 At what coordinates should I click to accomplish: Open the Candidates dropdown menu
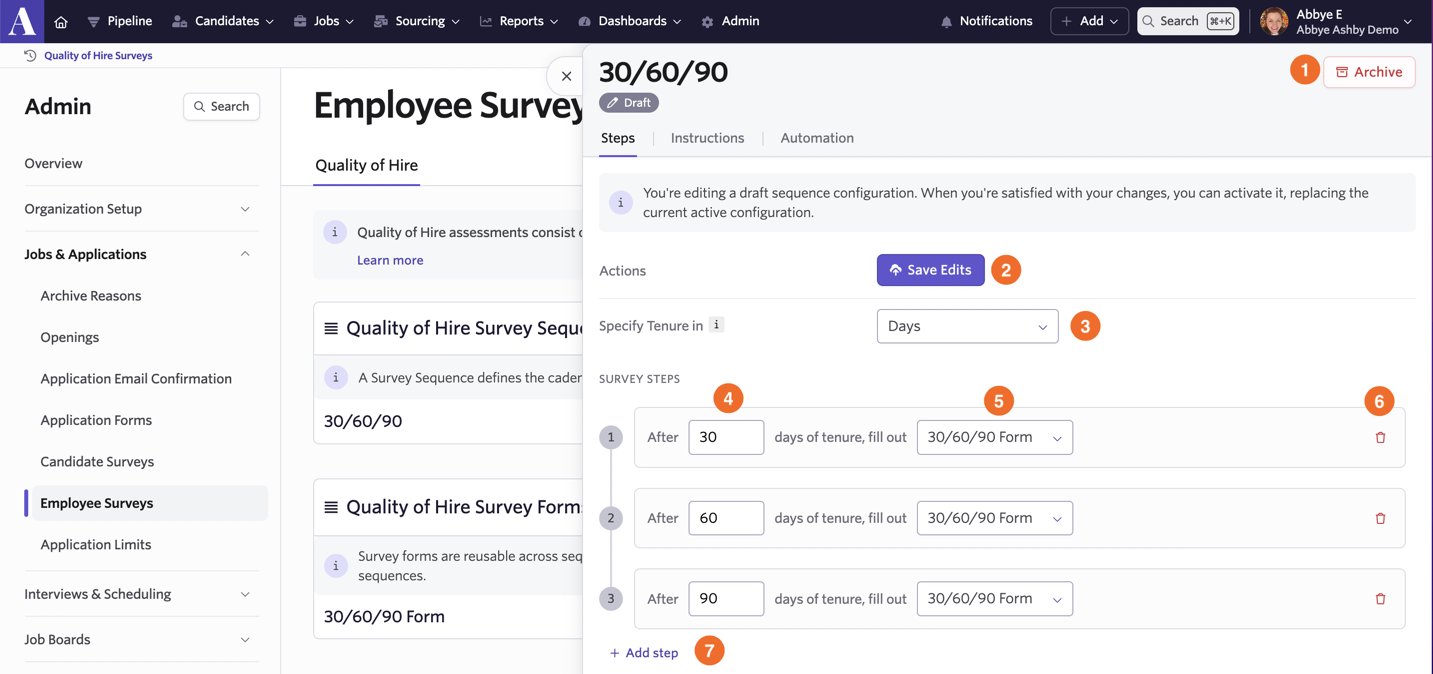[x=223, y=21]
